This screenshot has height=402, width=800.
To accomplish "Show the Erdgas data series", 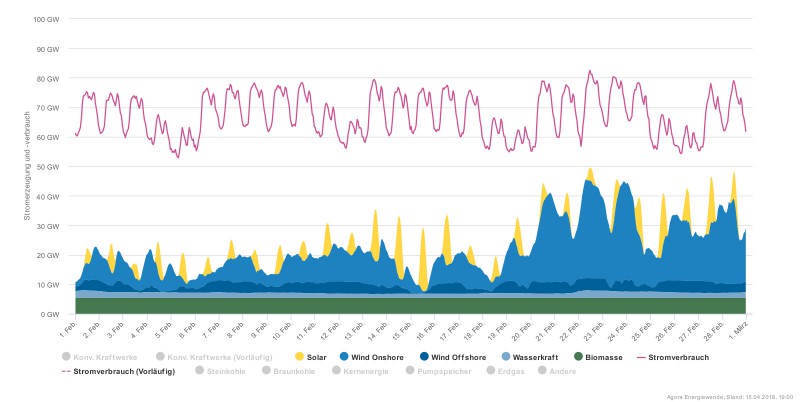I will pyautogui.click(x=490, y=371).
